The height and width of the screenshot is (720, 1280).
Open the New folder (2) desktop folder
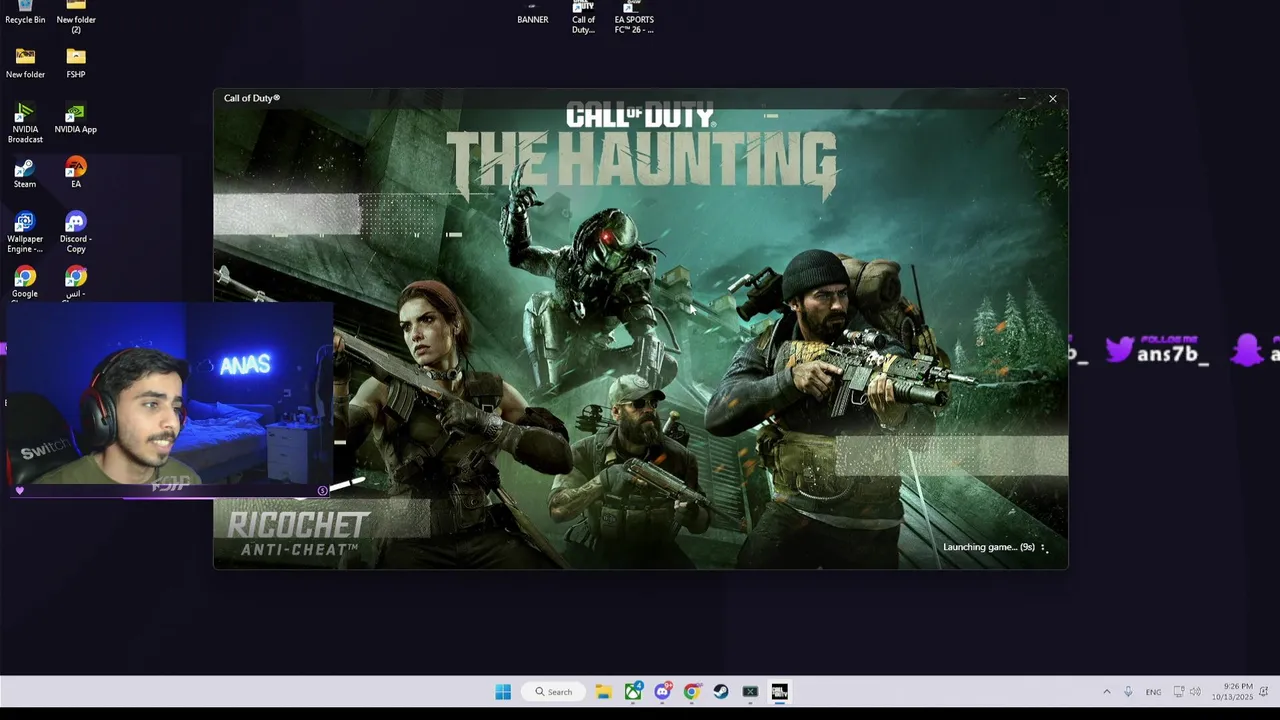click(76, 16)
